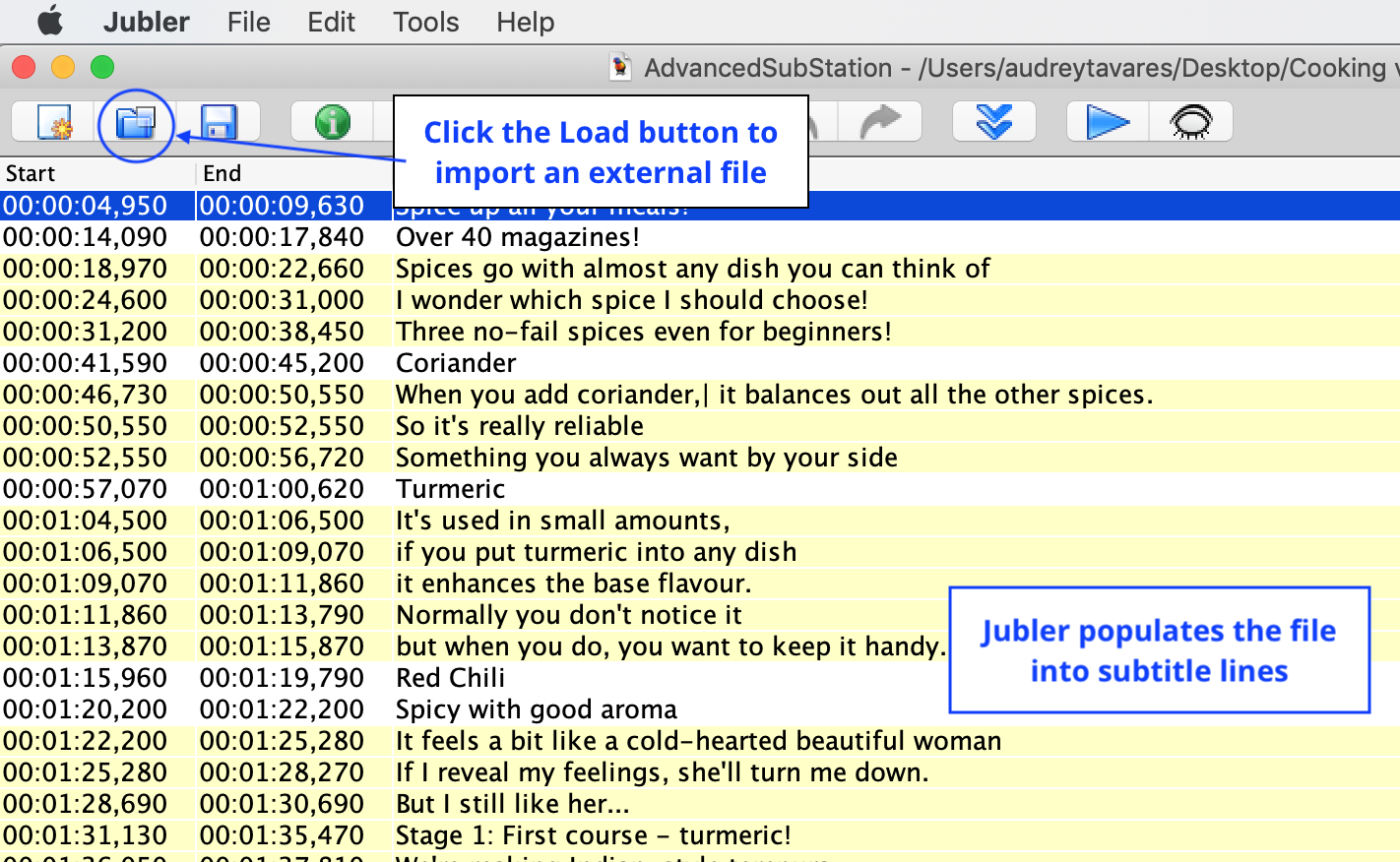Click the Load file folder icon

(x=136, y=122)
